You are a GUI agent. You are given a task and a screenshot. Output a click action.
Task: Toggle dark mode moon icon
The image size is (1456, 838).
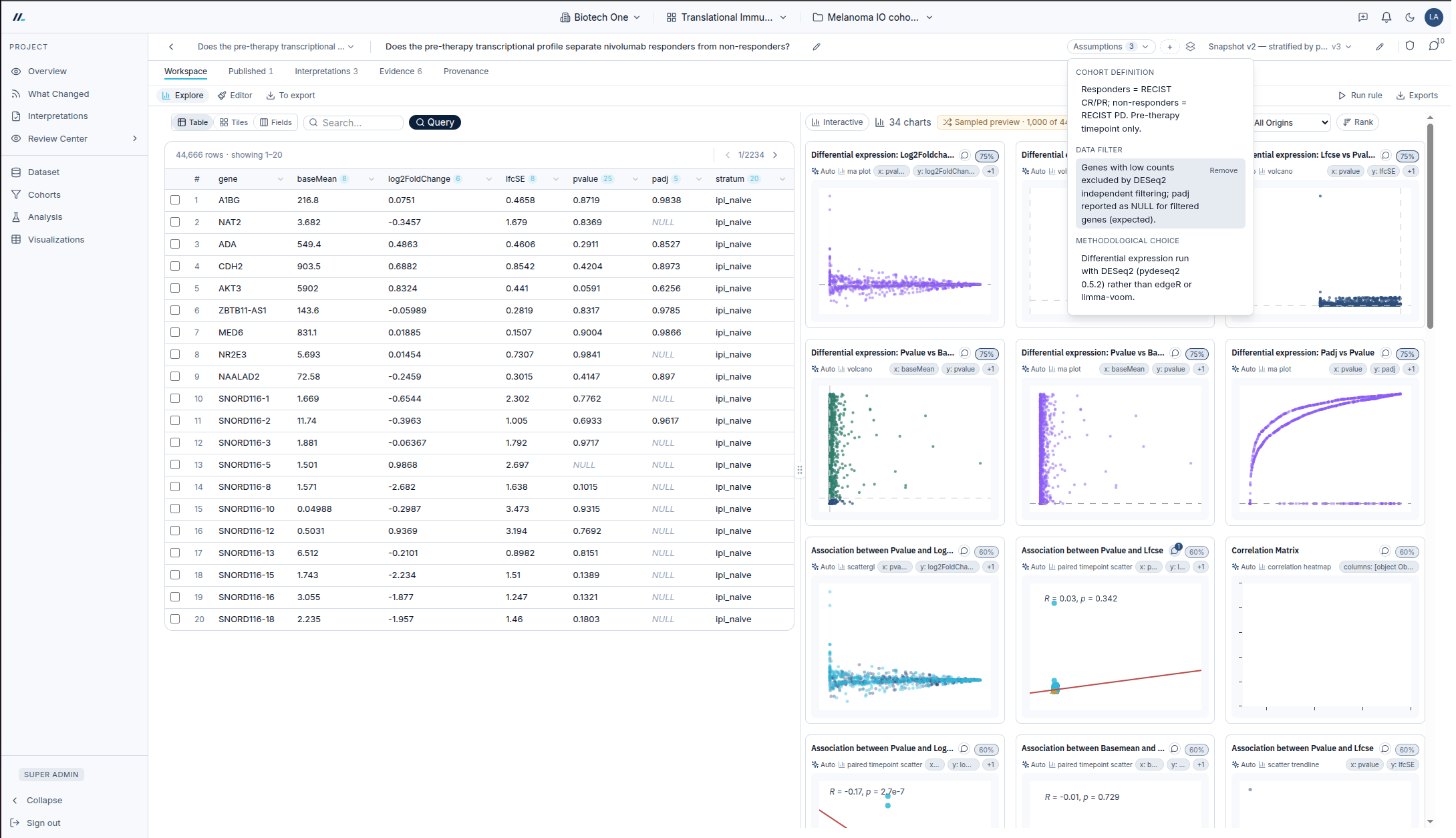1410,17
